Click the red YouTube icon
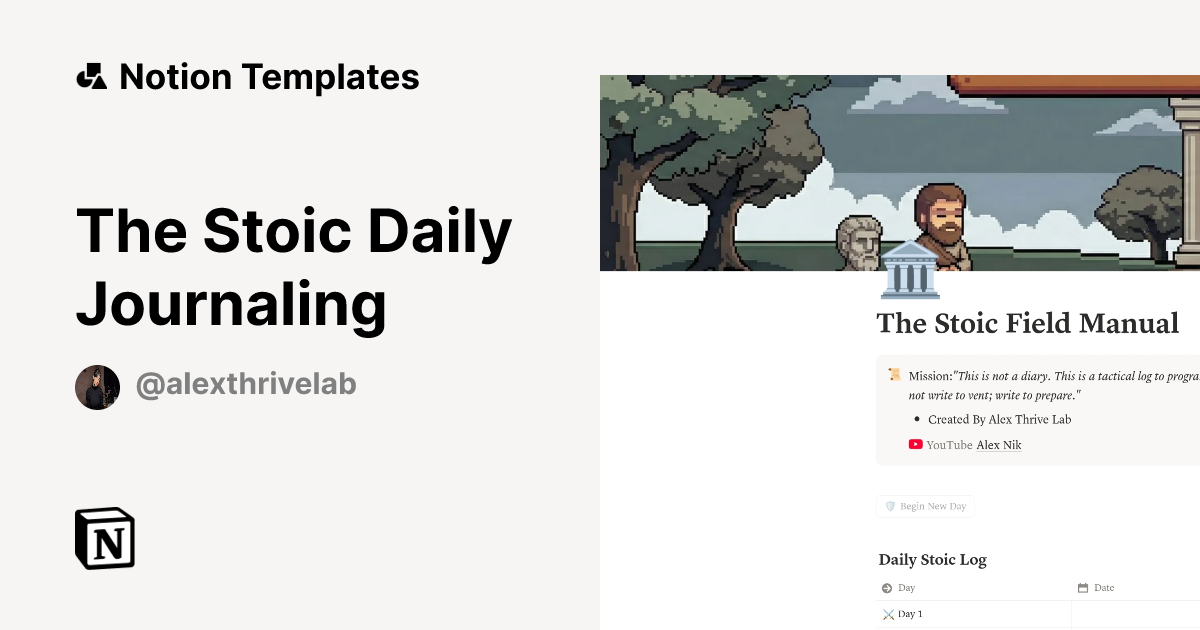This screenshot has width=1200, height=630. pos(915,444)
